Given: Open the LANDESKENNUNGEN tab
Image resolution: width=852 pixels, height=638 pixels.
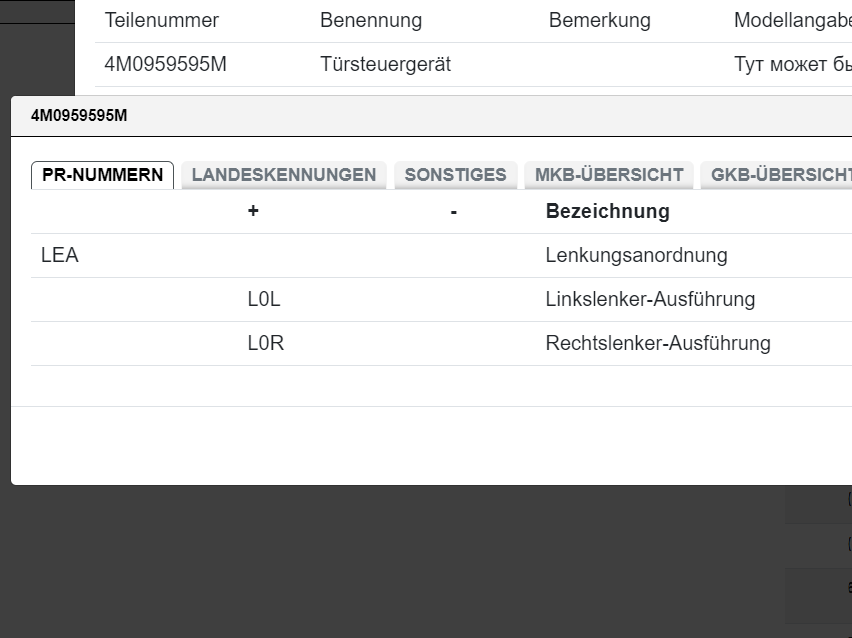Looking at the screenshot, I should pos(284,175).
